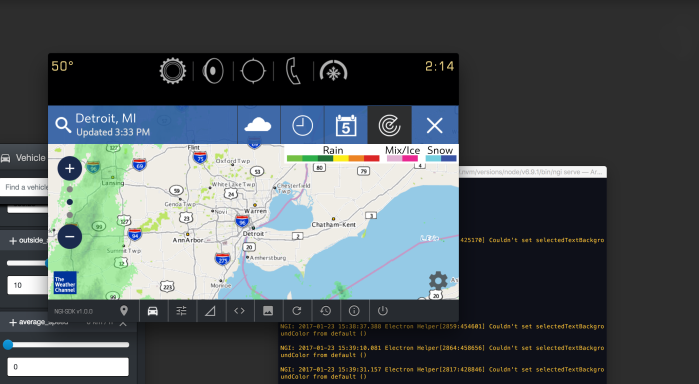Expand the average_speed plus icon
699x384 pixels.
(13, 322)
